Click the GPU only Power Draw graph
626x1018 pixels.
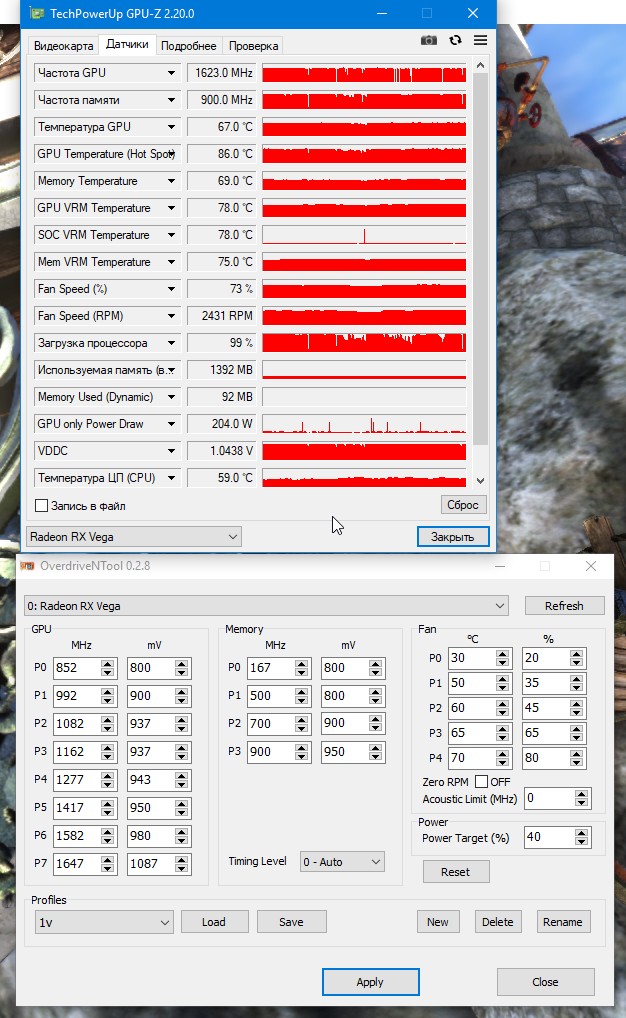click(364, 424)
